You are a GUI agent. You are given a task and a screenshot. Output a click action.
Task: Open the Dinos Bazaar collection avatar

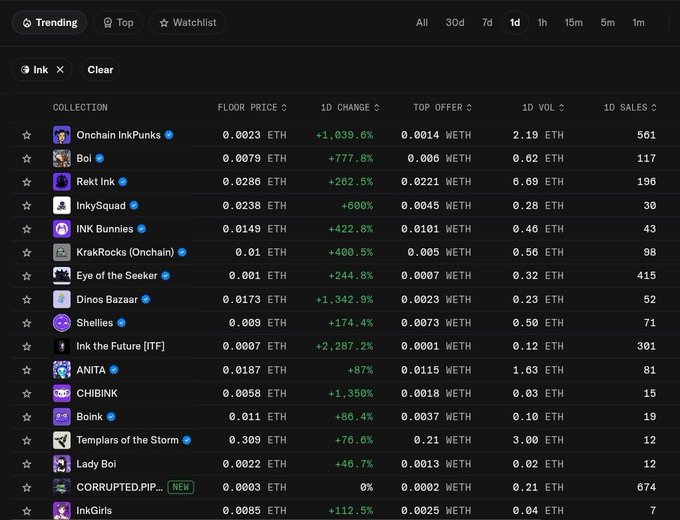[62, 299]
